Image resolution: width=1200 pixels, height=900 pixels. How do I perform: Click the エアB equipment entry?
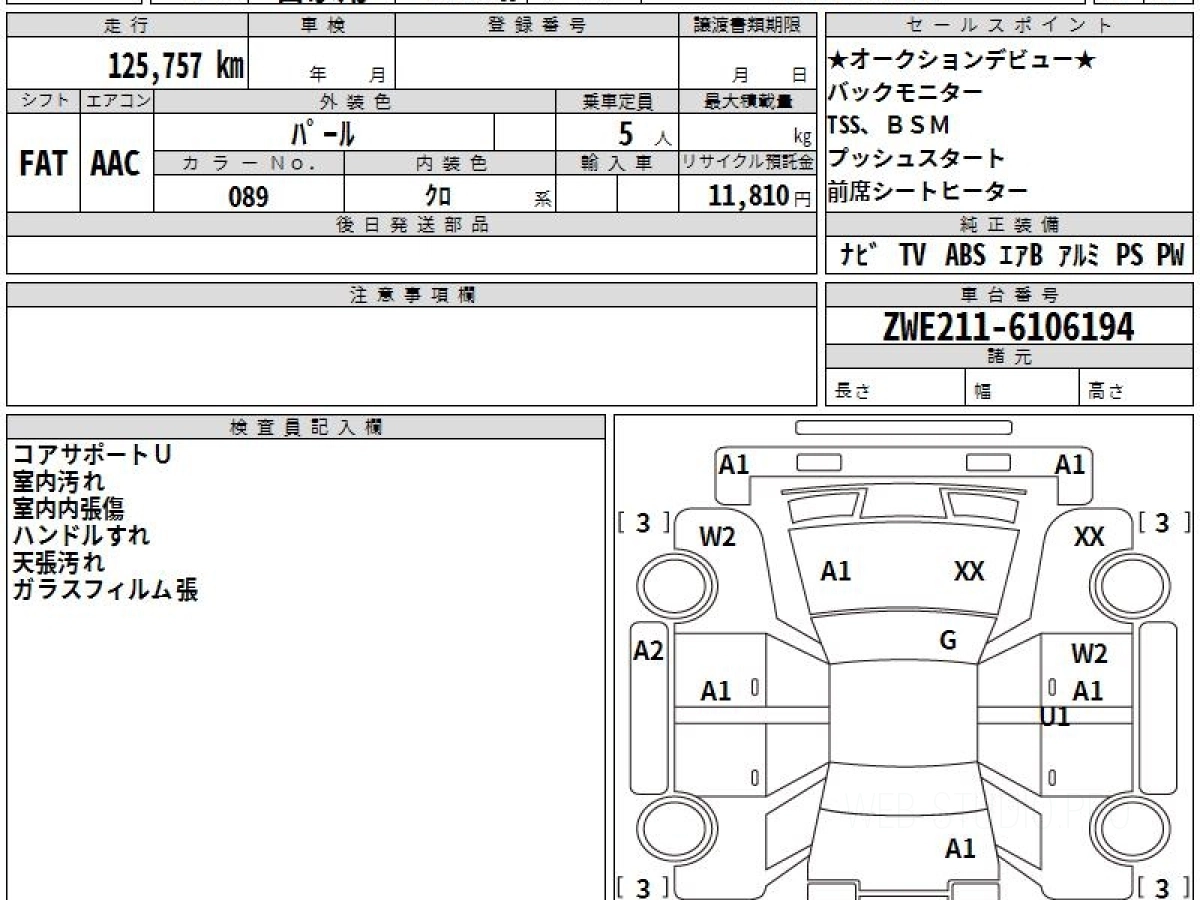(1021, 256)
